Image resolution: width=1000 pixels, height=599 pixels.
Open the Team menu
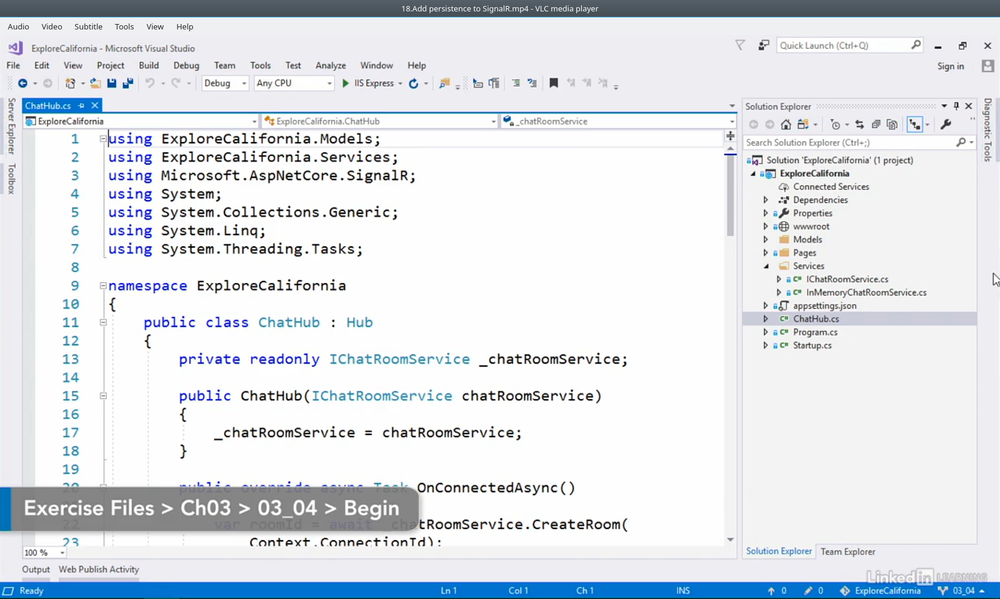[224, 66]
